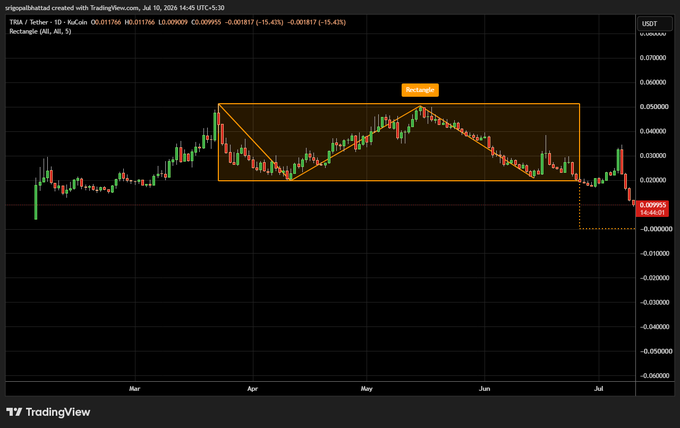Screen dimensions: 680x428
Task: Click the -0.010000 price axis label
Action: (x=653, y=253)
